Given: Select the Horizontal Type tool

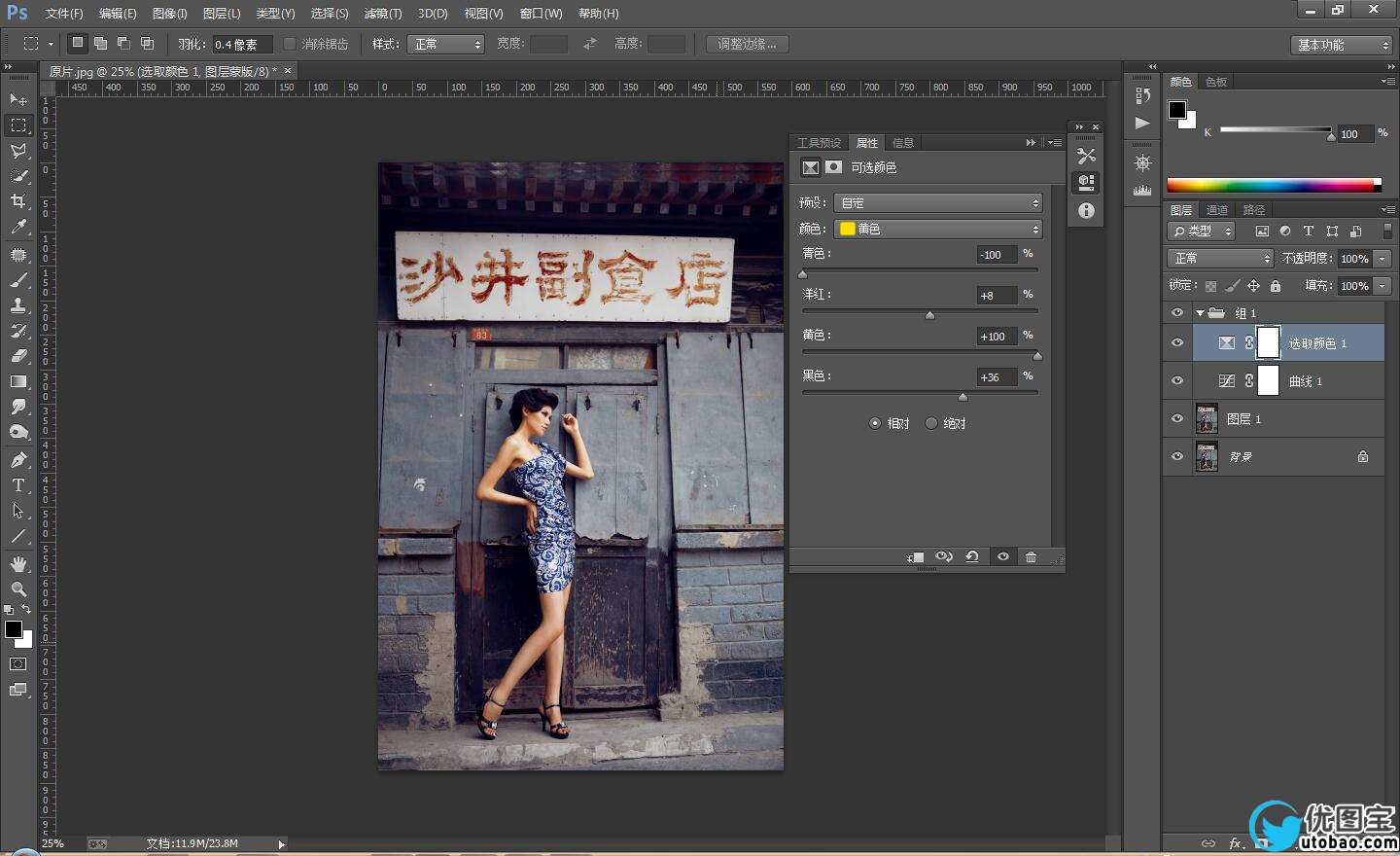Looking at the screenshot, I should click(17, 485).
